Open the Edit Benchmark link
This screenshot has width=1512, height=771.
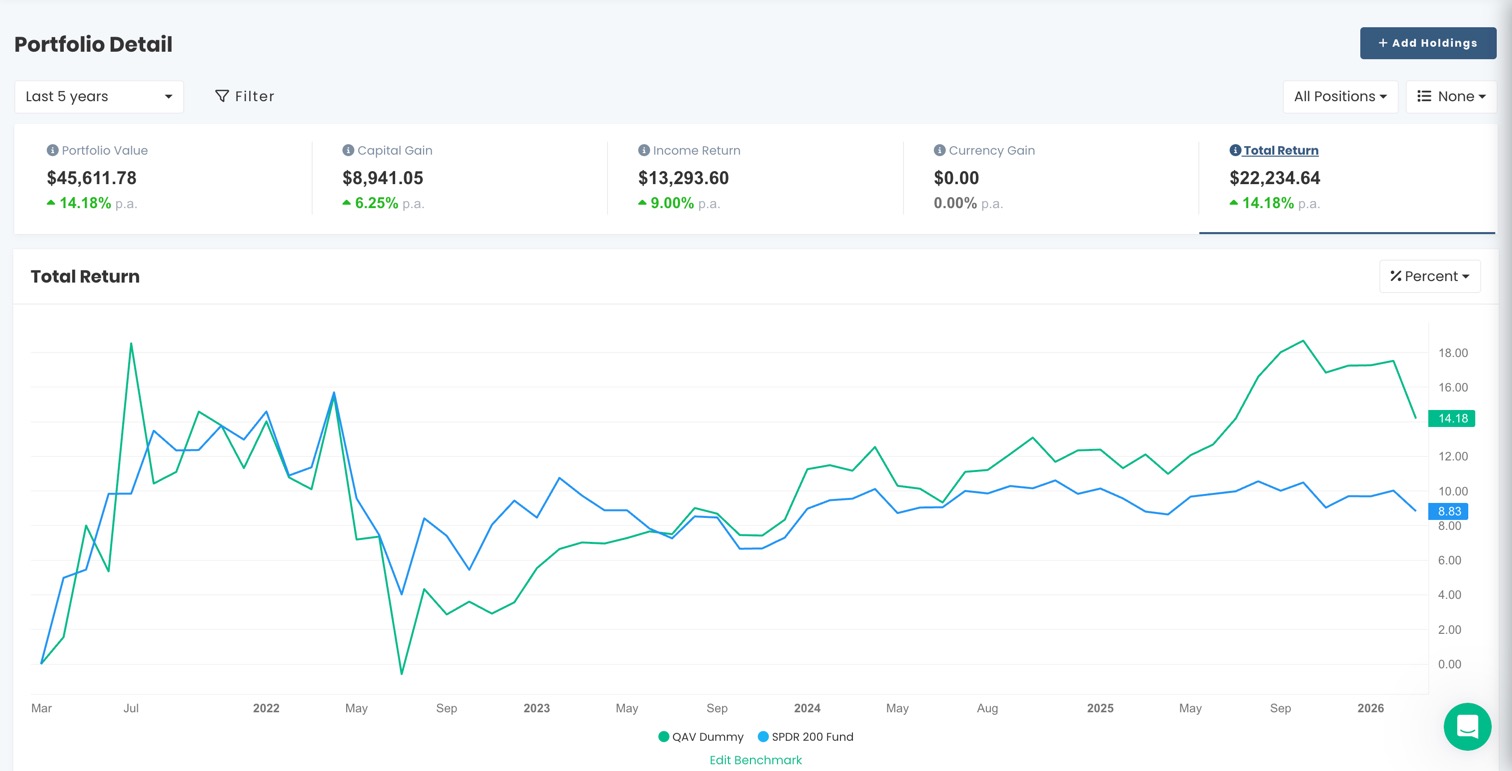point(755,760)
